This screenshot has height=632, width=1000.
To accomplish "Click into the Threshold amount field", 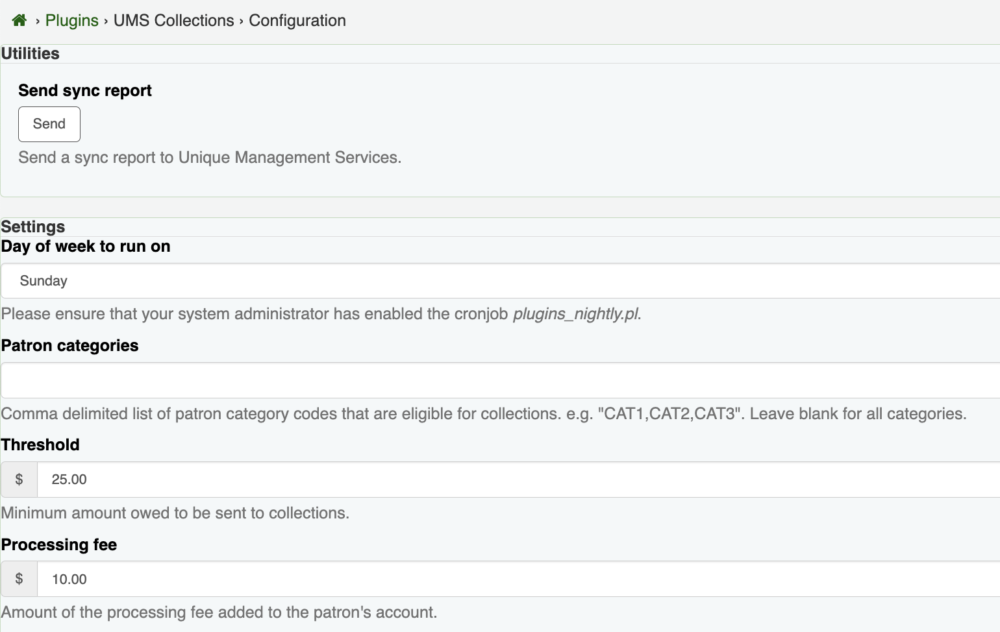I will coord(518,480).
